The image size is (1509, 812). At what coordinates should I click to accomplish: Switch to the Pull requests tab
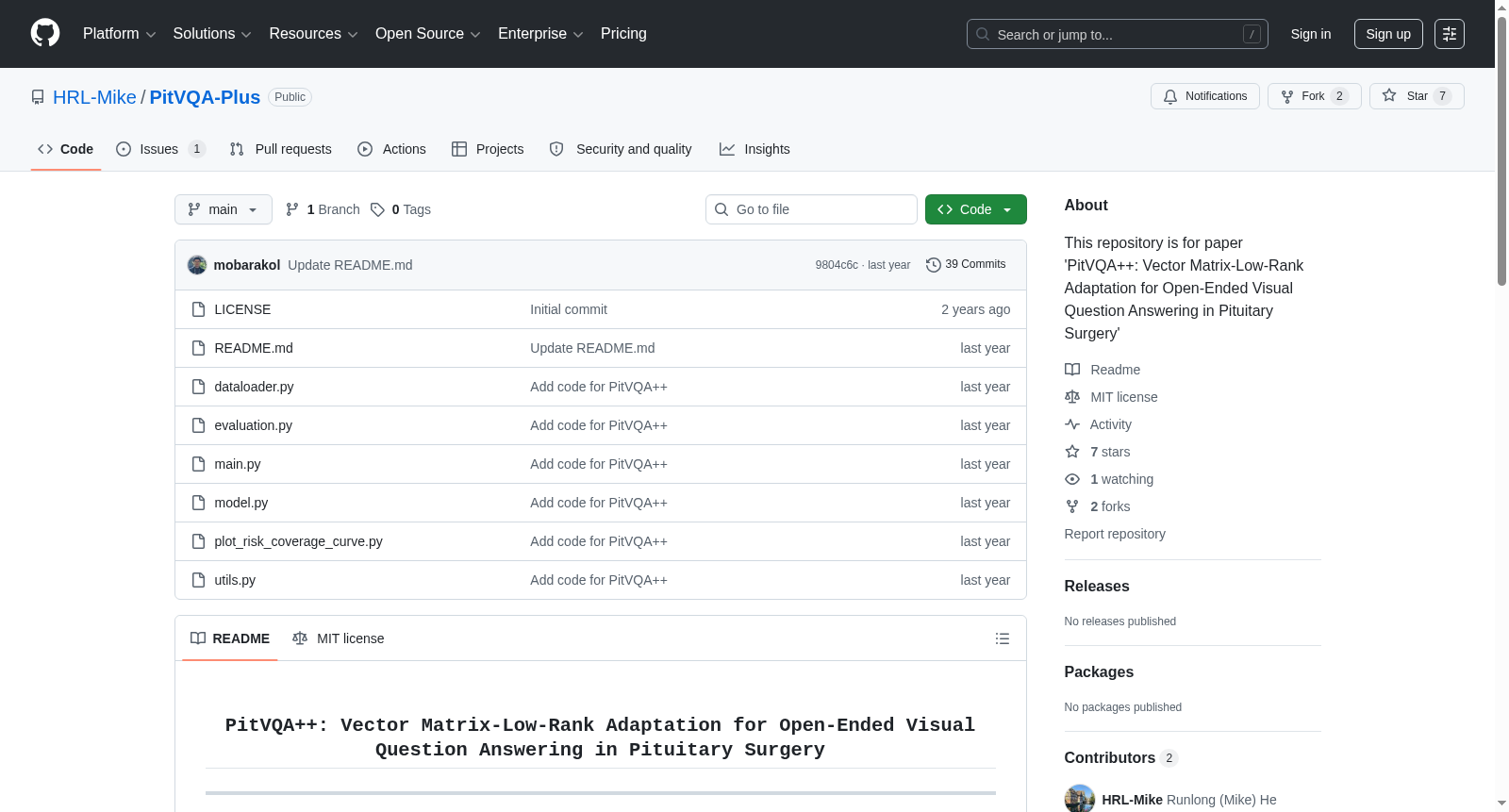tap(281, 149)
